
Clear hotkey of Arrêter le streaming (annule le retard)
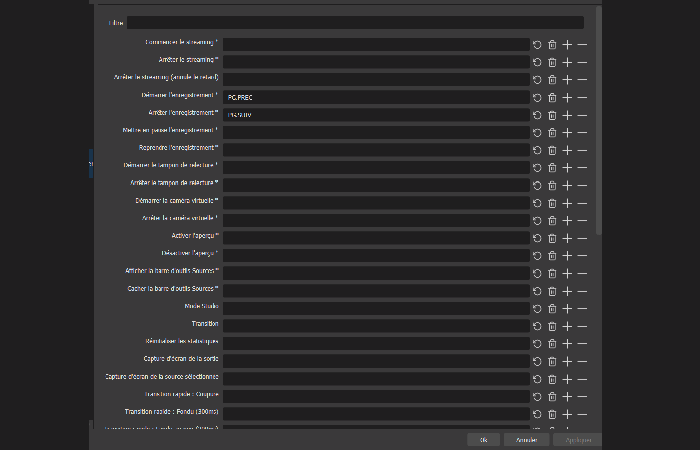(552, 80)
